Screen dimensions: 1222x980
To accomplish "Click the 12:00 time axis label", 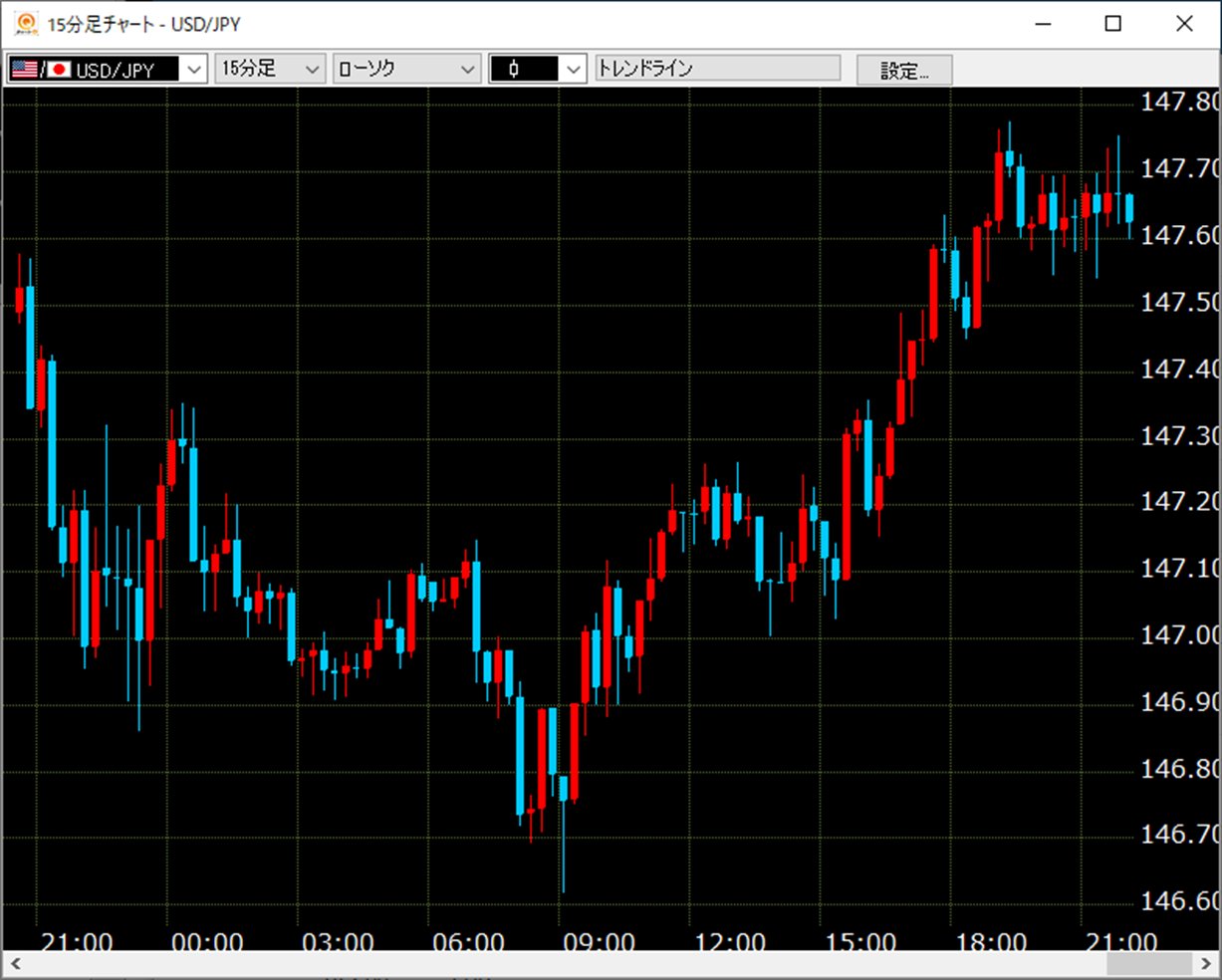I will pyautogui.click(x=729, y=942).
